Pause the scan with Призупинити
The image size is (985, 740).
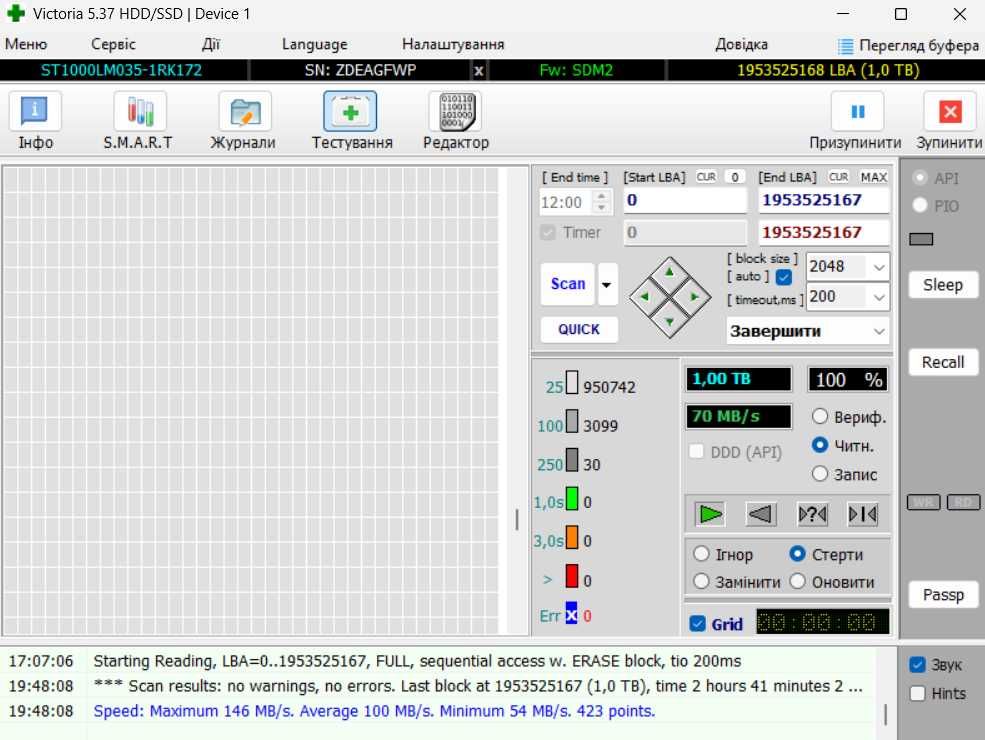point(856,121)
